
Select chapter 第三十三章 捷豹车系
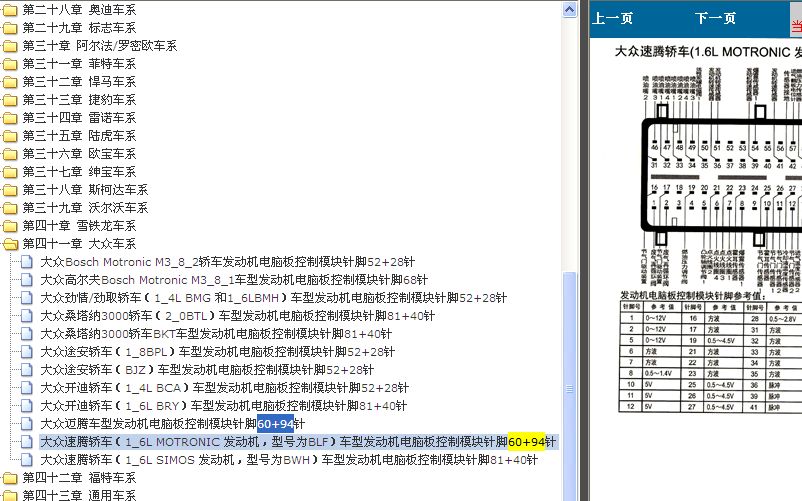tap(79, 100)
